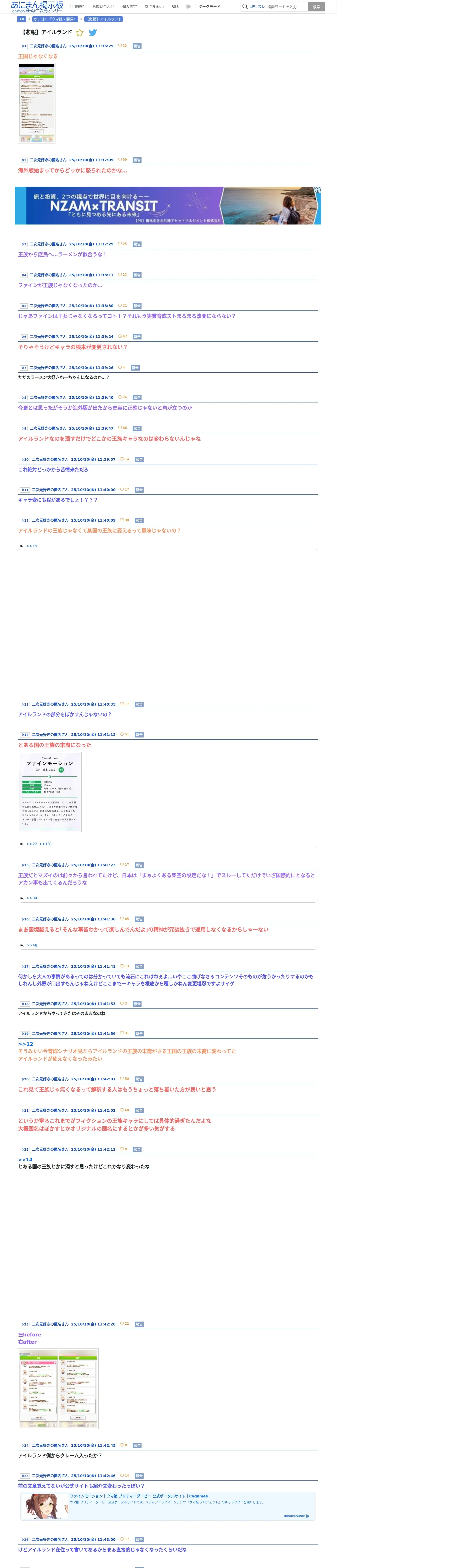
Task: Like post 12 with its heart icon
Action: [x=122, y=520]
